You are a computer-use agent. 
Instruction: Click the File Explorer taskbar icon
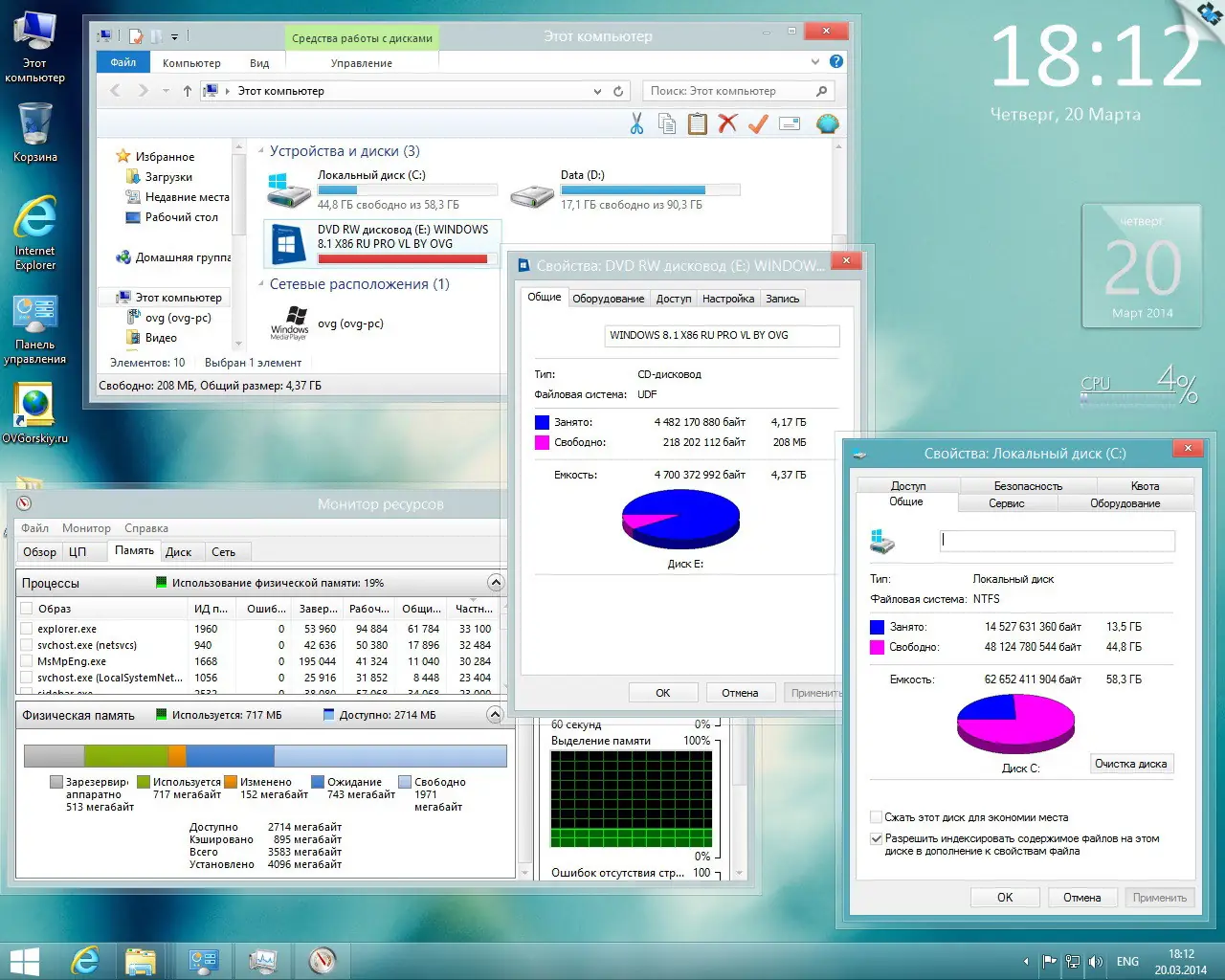click(141, 960)
